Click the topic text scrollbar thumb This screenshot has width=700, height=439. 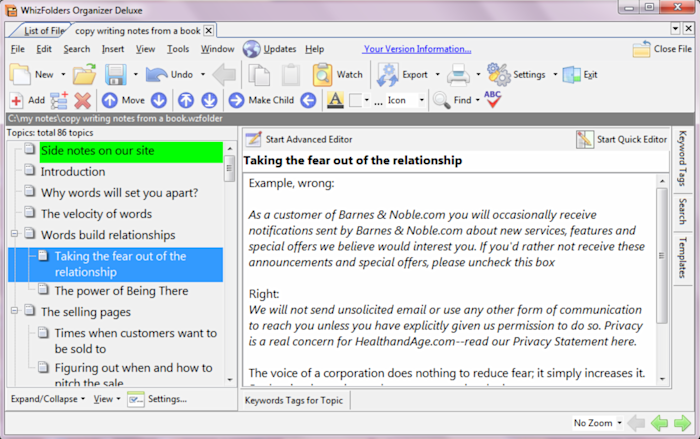(662, 256)
